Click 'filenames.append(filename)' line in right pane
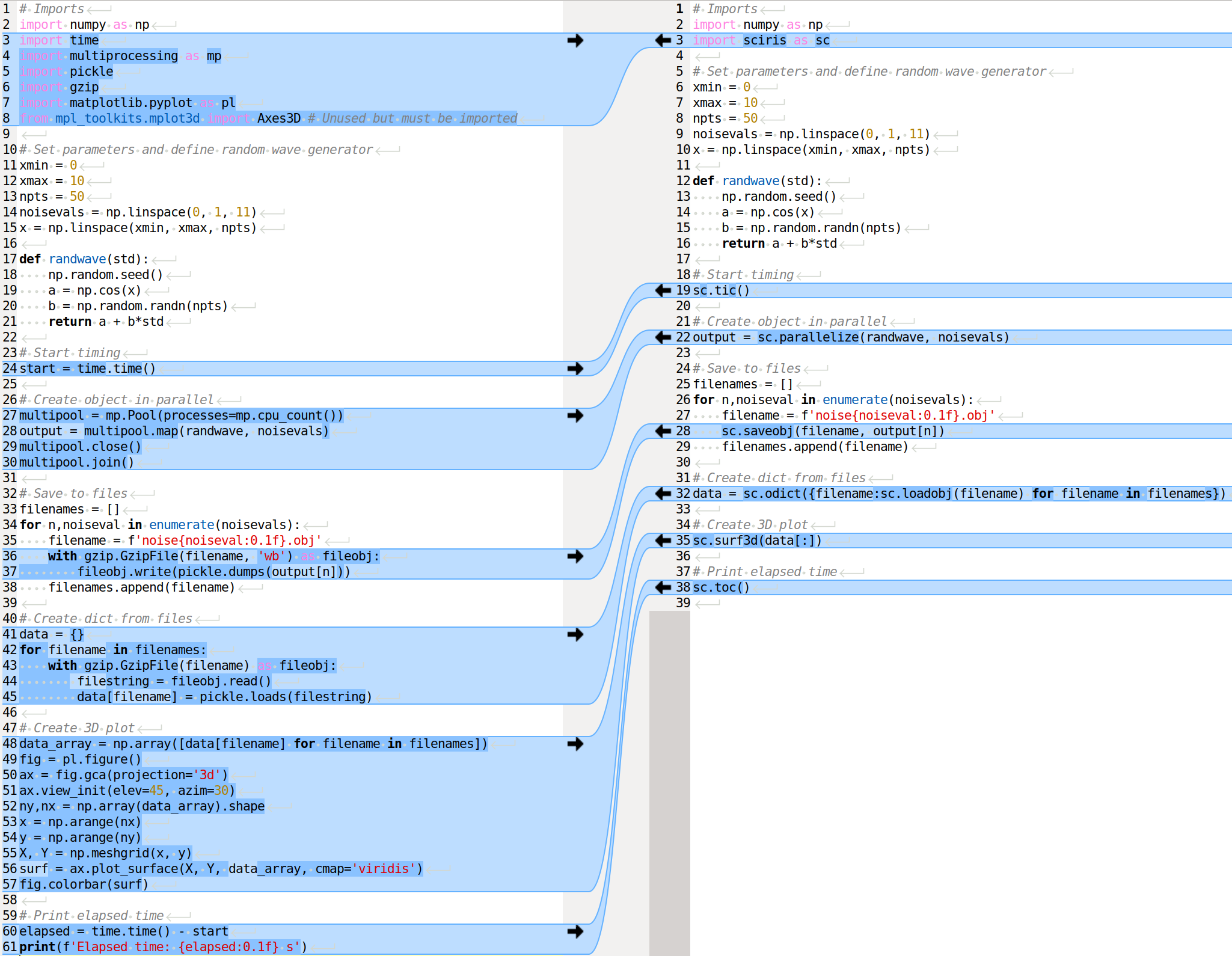The width and height of the screenshot is (1232, 956). [x=815, y=447]
